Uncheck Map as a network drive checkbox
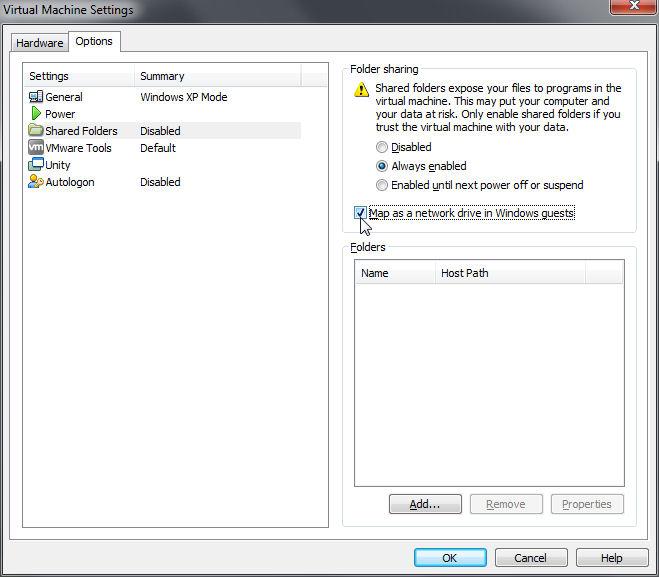The image size is (659, 577). pyautogui.click(x=360, y=213)
